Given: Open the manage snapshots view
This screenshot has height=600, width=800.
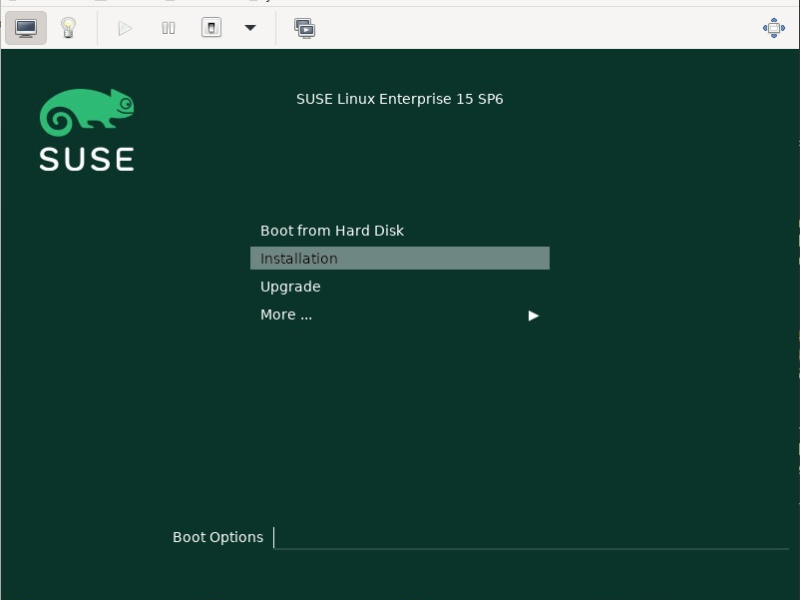Looking at the screenshot, I should [305, 28].
